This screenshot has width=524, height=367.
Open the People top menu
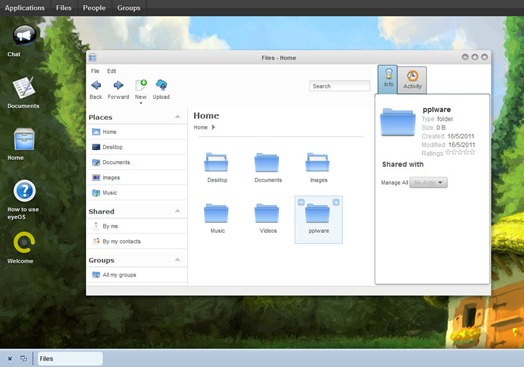click(x=94, y=8)
